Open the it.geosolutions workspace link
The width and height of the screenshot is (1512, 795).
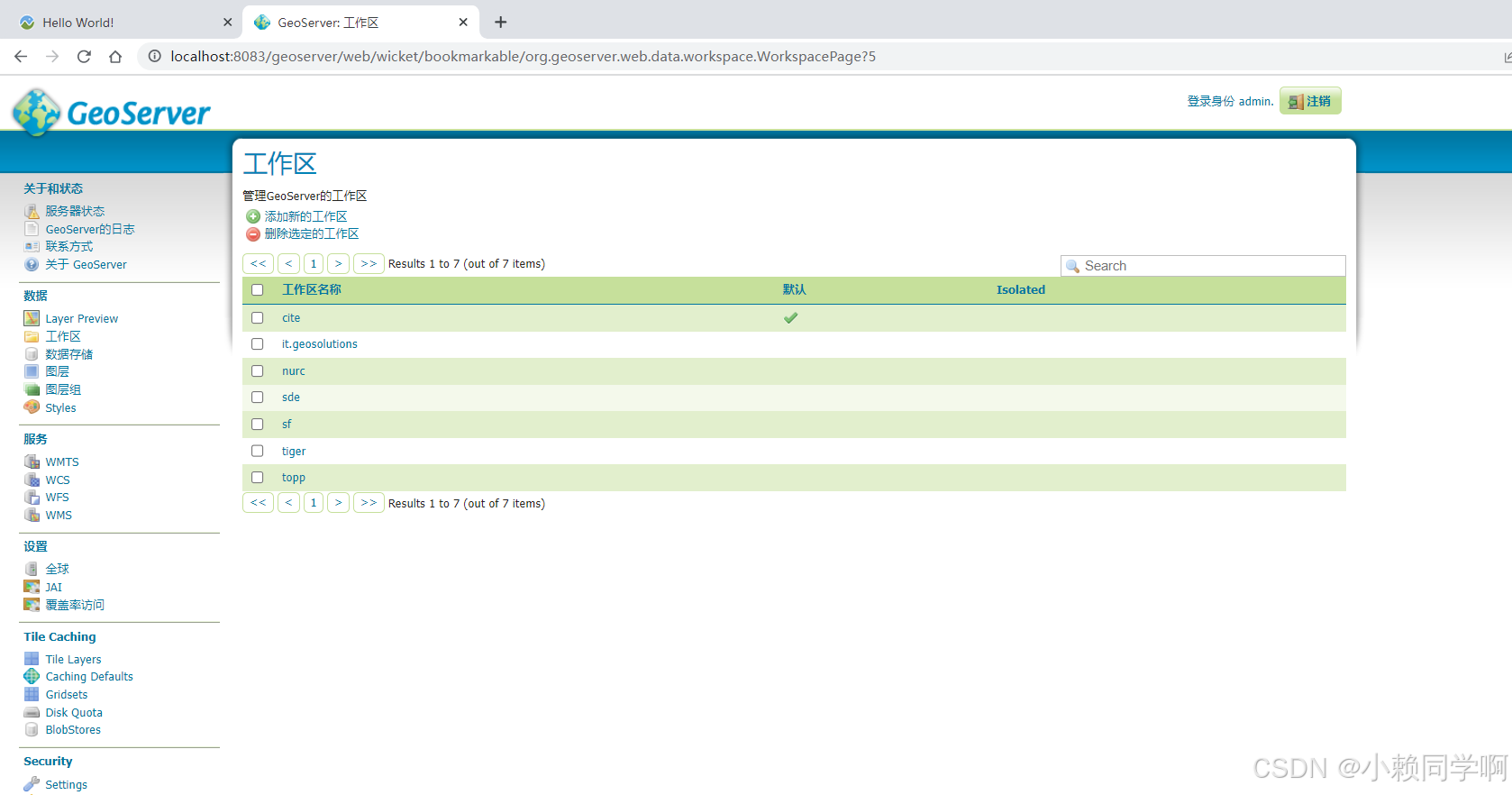tap(320, 344)
